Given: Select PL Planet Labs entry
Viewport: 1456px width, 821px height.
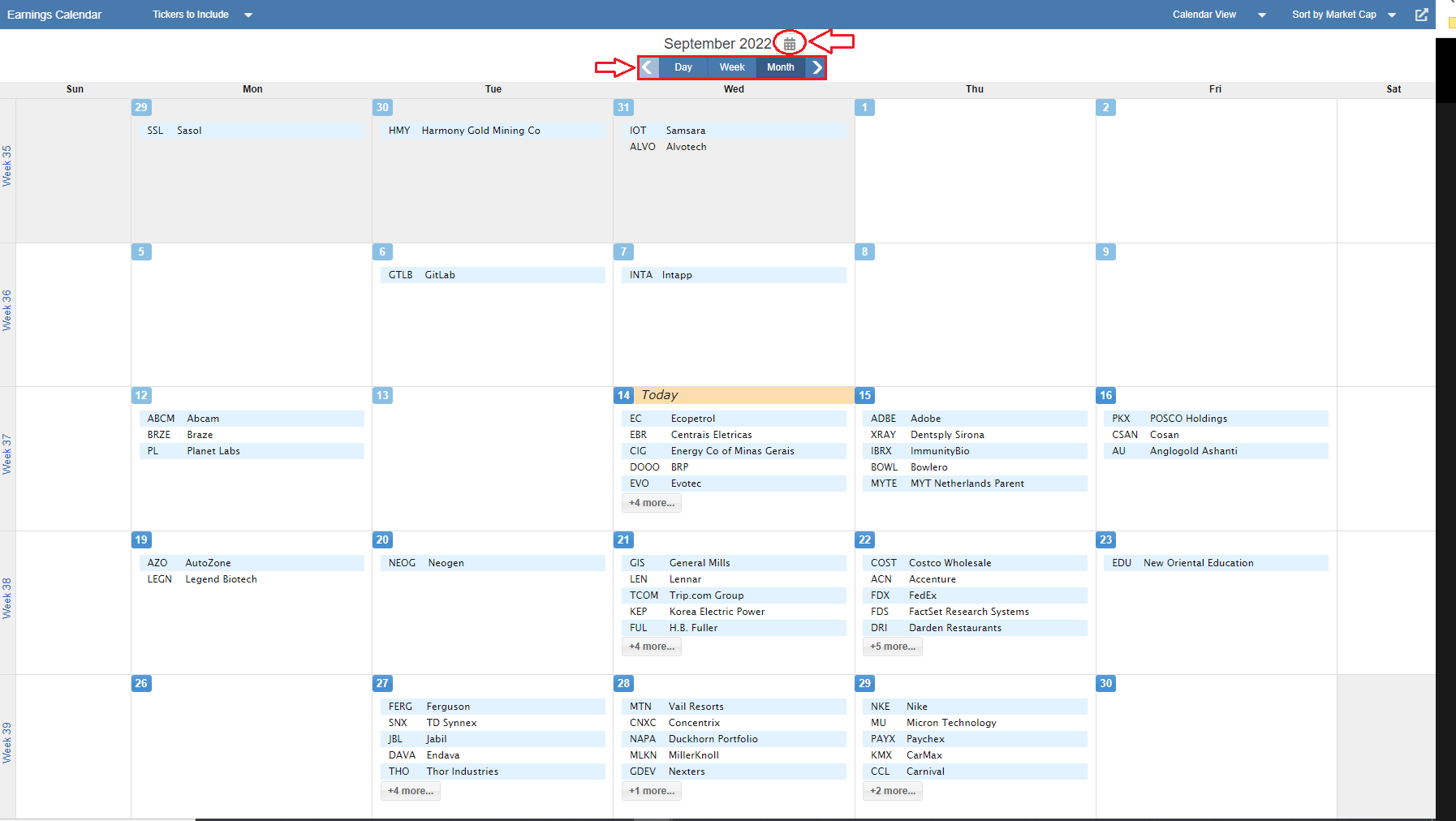Looking at the screenshot, I should pos(252,451).
